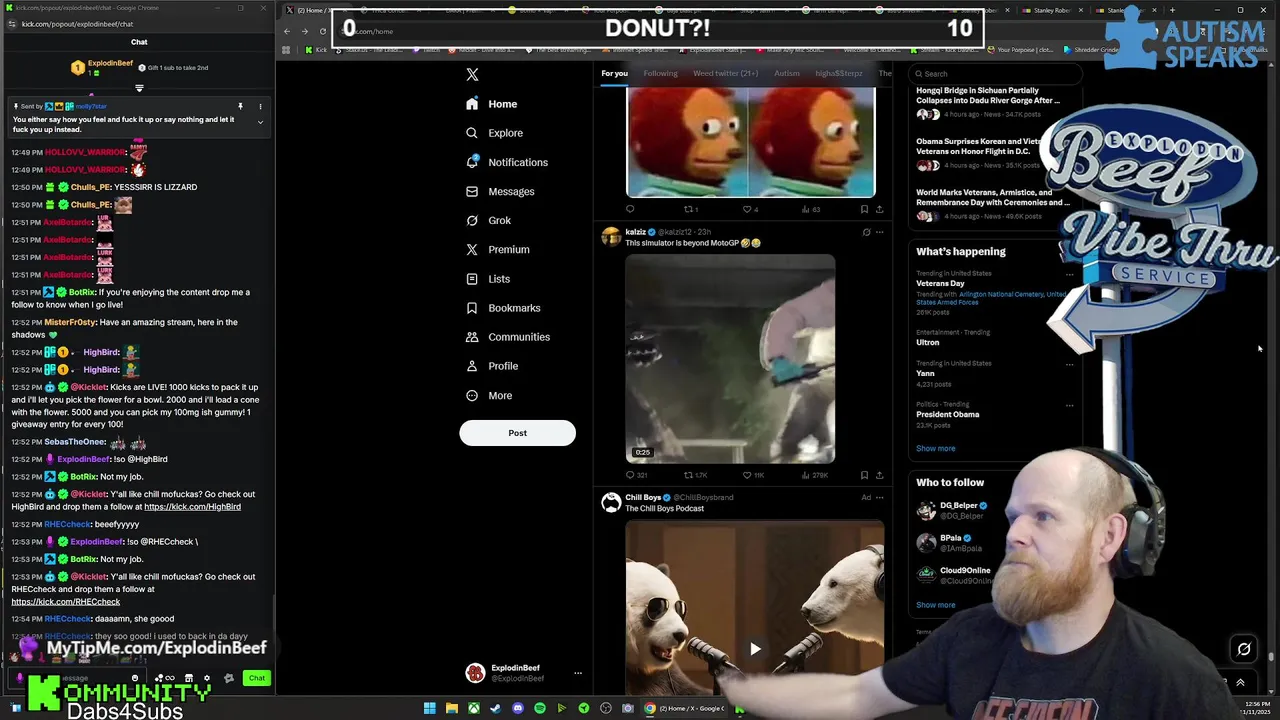The width and height of the screenshot is (1280, 720).
Task: Reply to kalziz's MotoGP simulator post
Action: click(x=635, y=475)
